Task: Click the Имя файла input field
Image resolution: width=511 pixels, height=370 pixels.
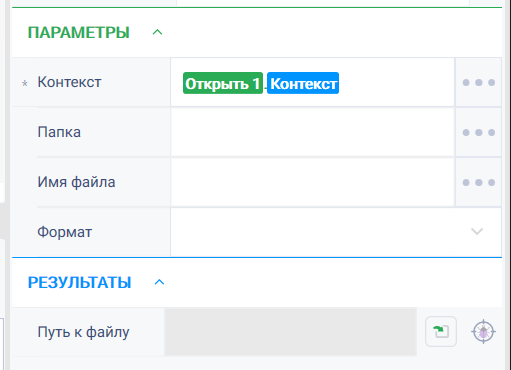Action: (313, 182)
